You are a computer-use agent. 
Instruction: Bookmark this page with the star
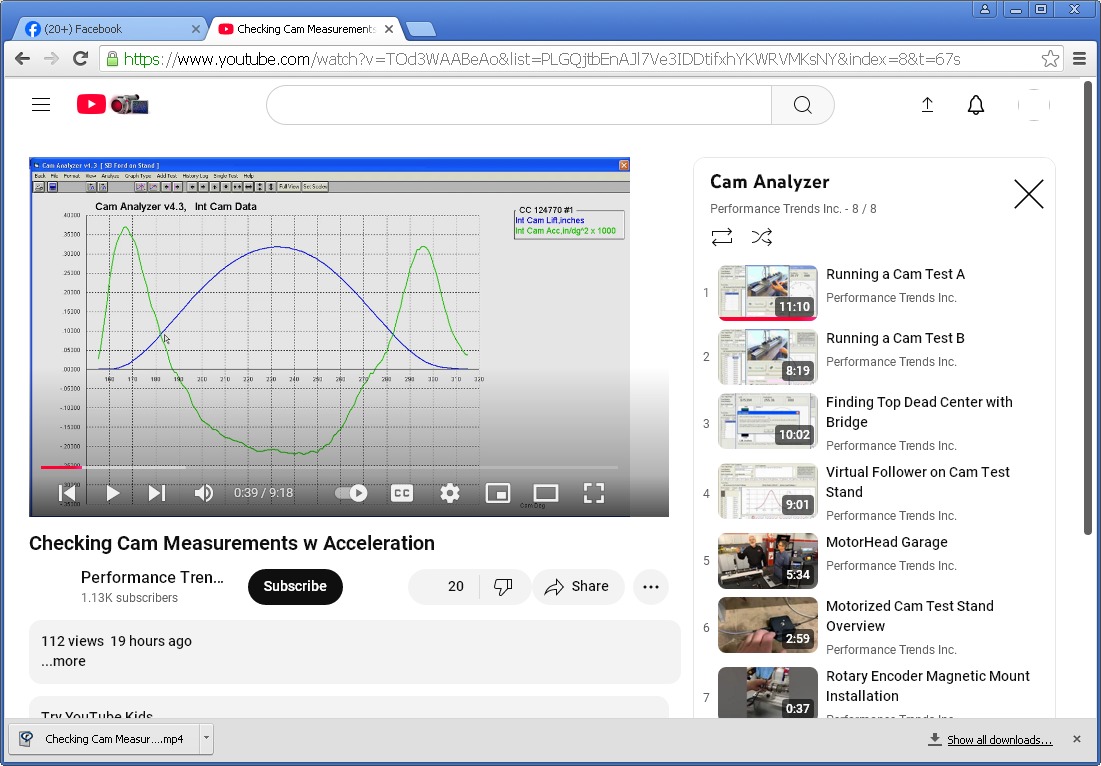point(1050,59)
